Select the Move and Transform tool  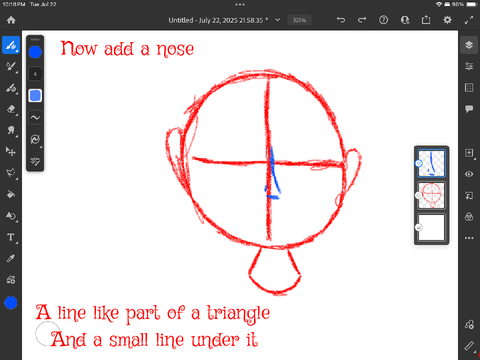11,152
